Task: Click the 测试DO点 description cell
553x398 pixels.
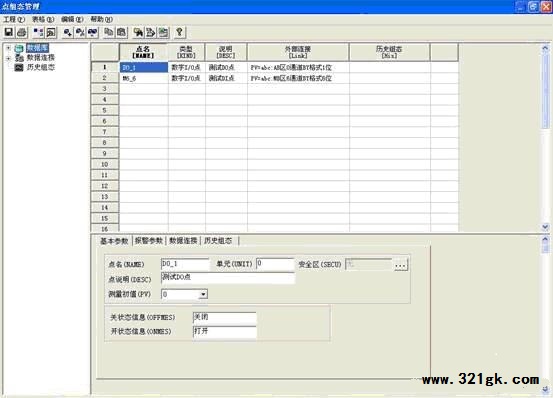Action: [x=226, y=67]
